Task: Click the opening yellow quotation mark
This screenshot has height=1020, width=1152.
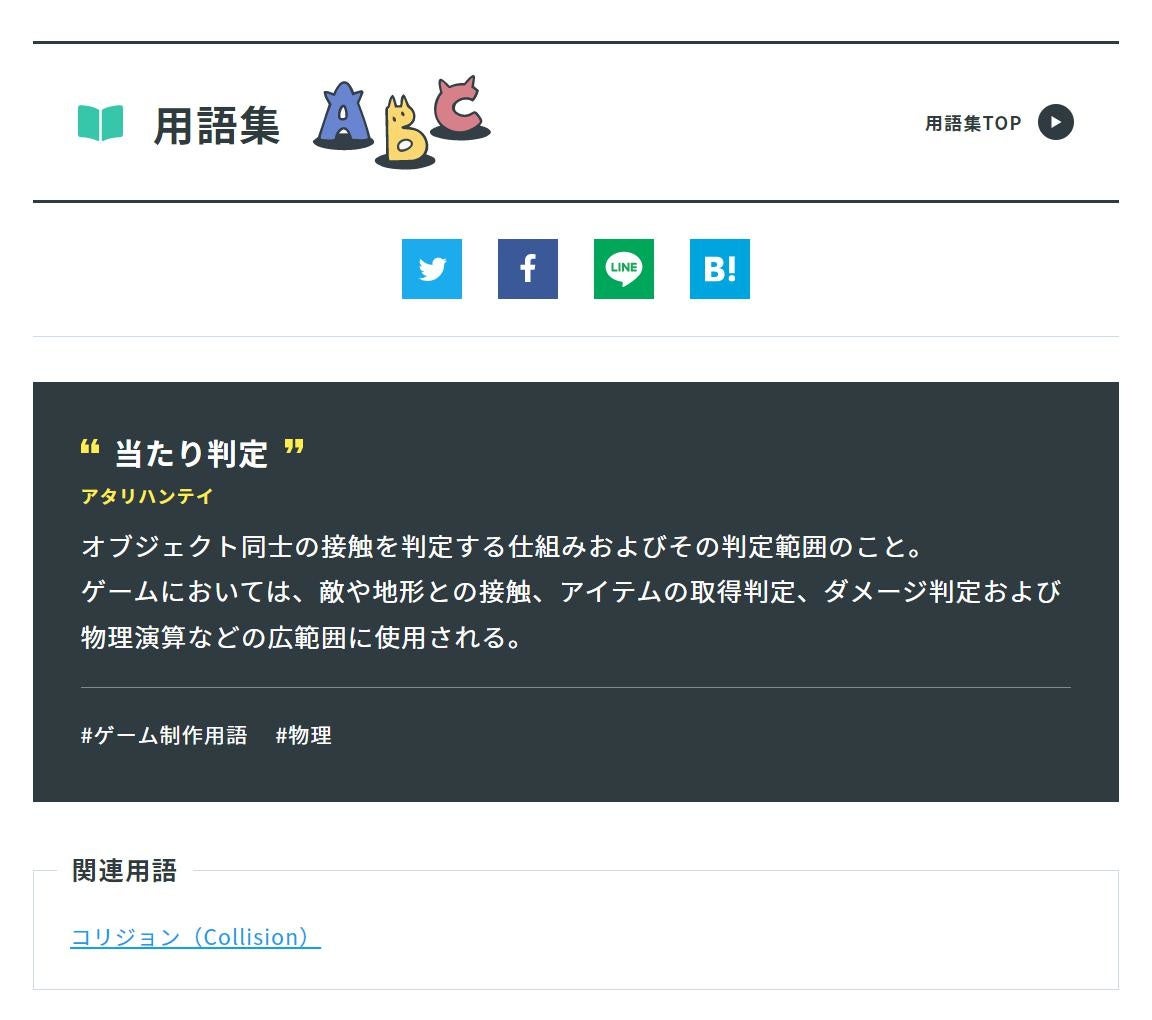Action: [x=90, y=446]
